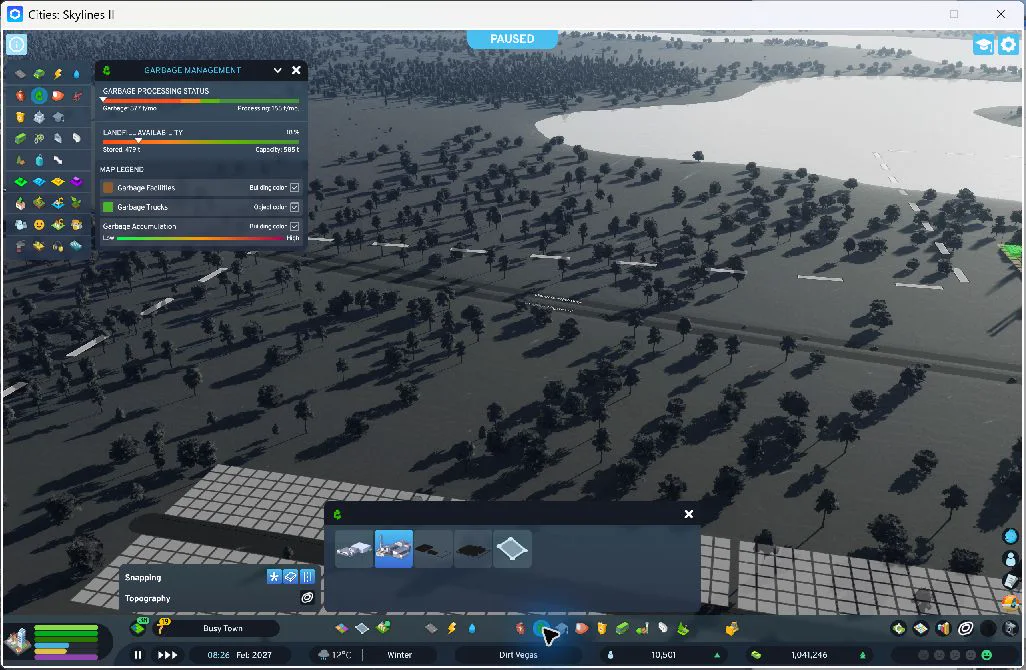Click the PAUSED banner at top
The width and height of the screenshot is (1026, 670).
pyautogui.click(x=512, y=39)
